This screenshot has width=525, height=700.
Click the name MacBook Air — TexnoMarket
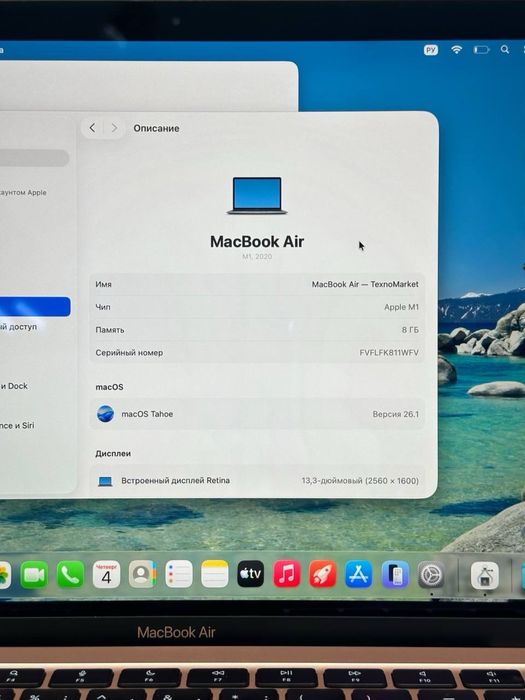(365, 284)
